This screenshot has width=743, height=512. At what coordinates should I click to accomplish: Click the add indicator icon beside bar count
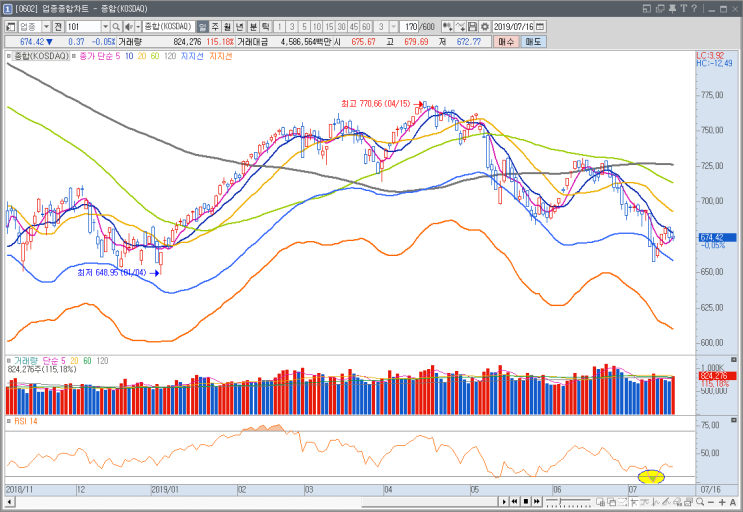tap(447, 27)
